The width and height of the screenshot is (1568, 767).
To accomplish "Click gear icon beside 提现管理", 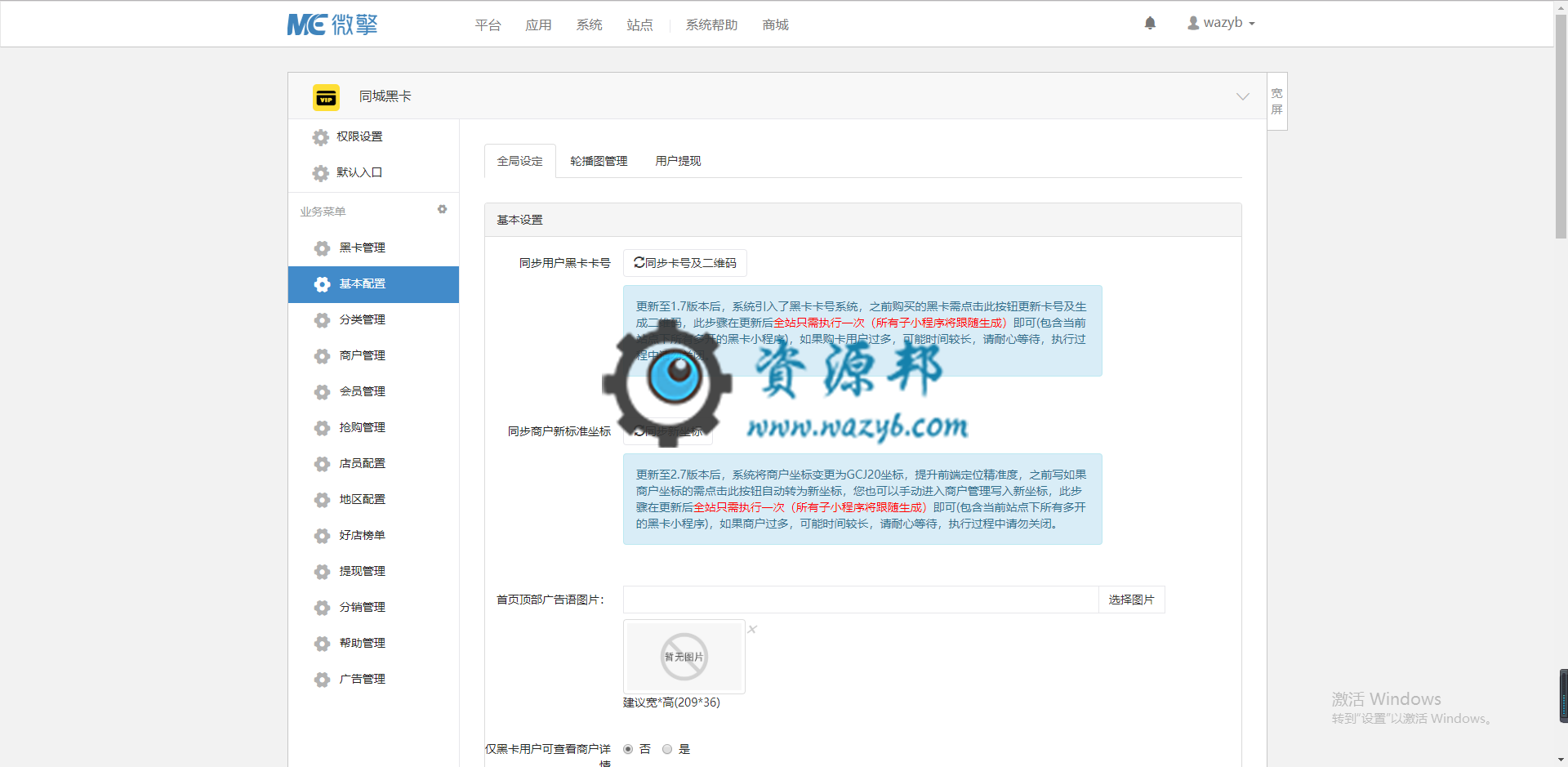I will pyautogui.click(x=323, y=572).
